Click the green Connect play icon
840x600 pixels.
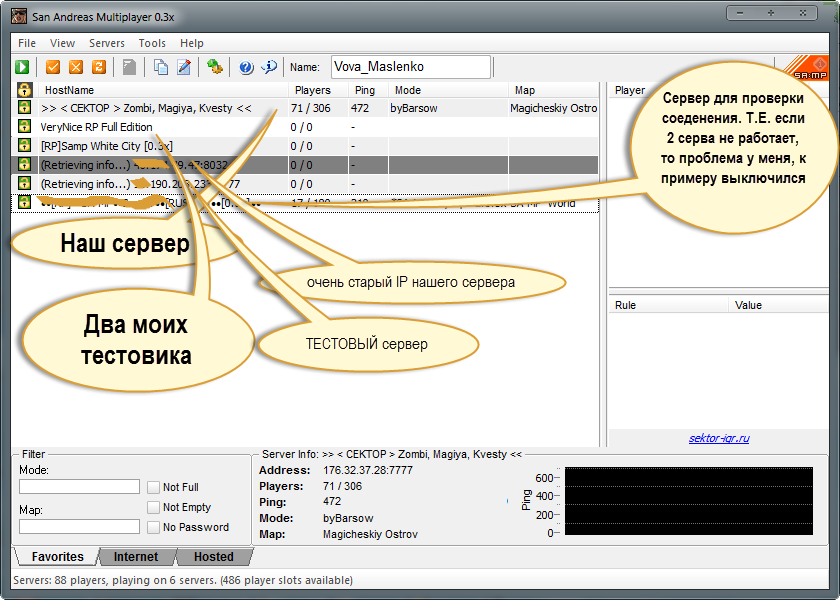coord(22,67)
